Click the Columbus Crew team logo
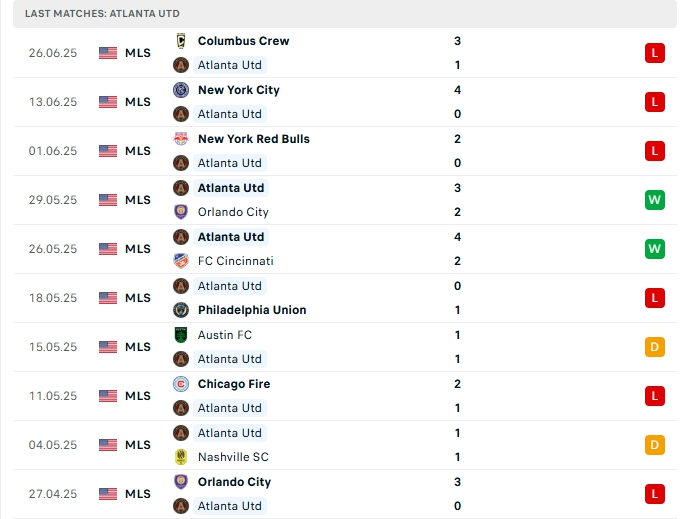This screenshot has width=683, height=519. coord(181,41)
